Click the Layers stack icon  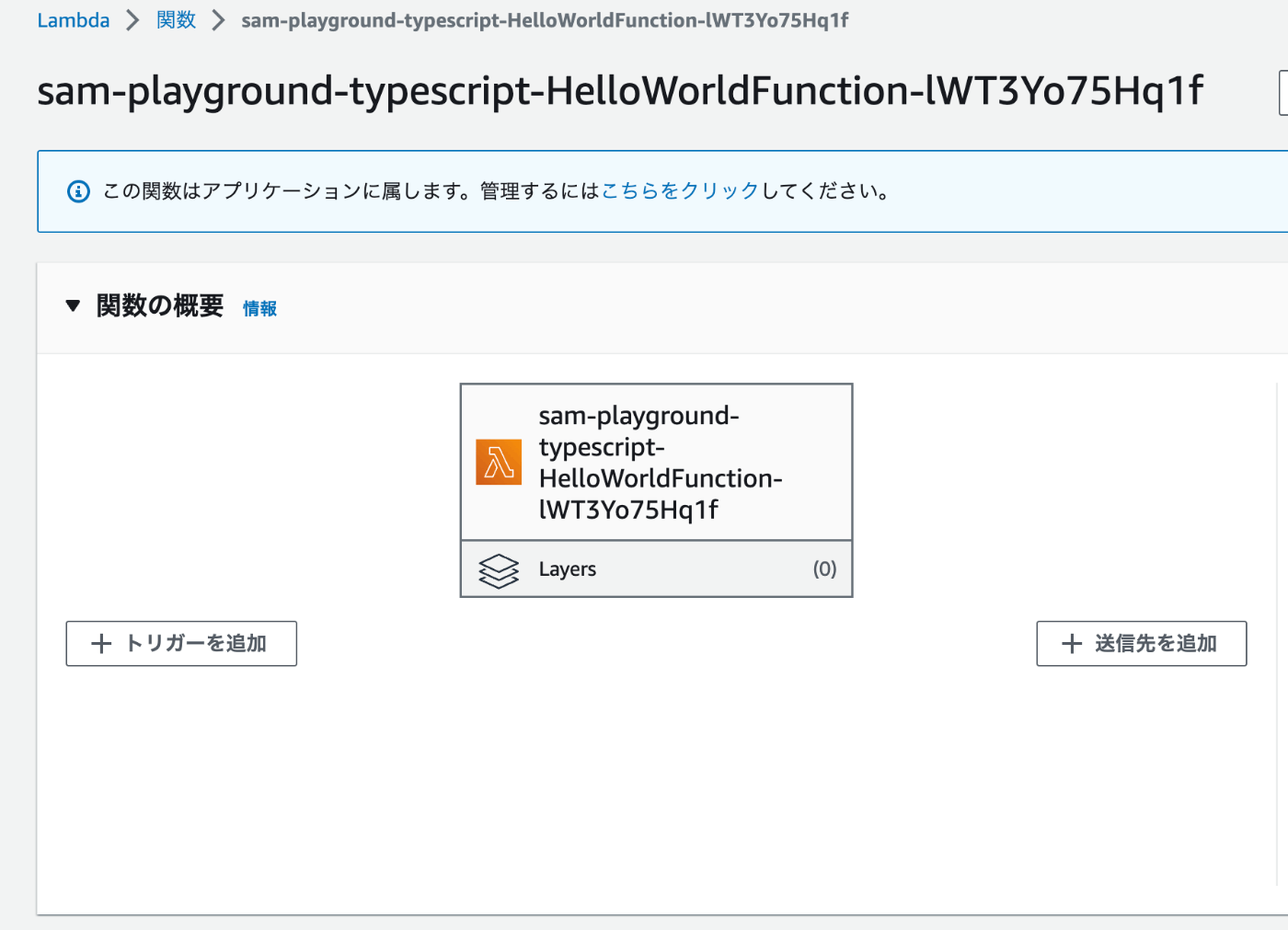(x=499, y=570)
